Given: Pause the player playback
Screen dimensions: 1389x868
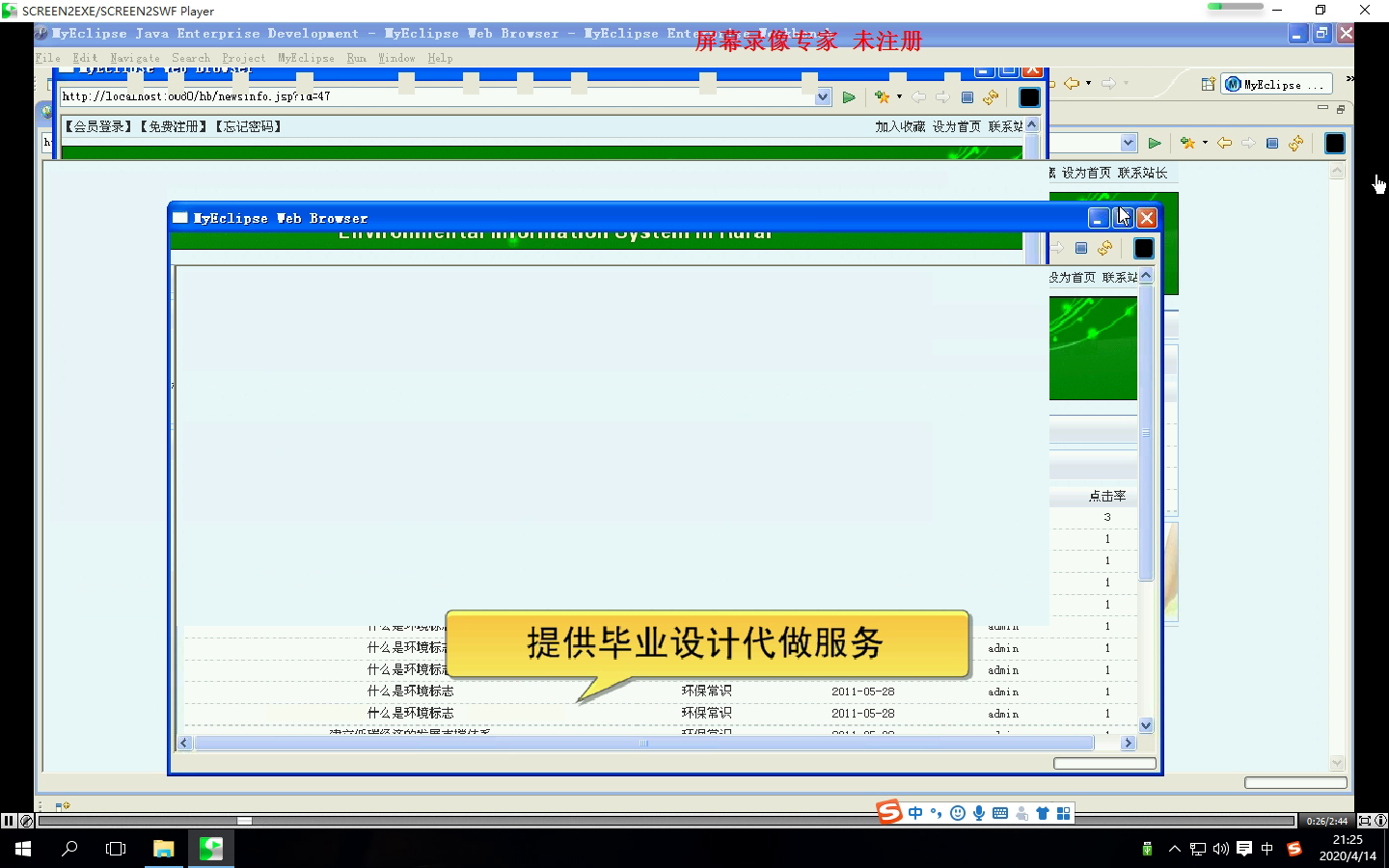Looking at the screenshot, I should [9, 821].
